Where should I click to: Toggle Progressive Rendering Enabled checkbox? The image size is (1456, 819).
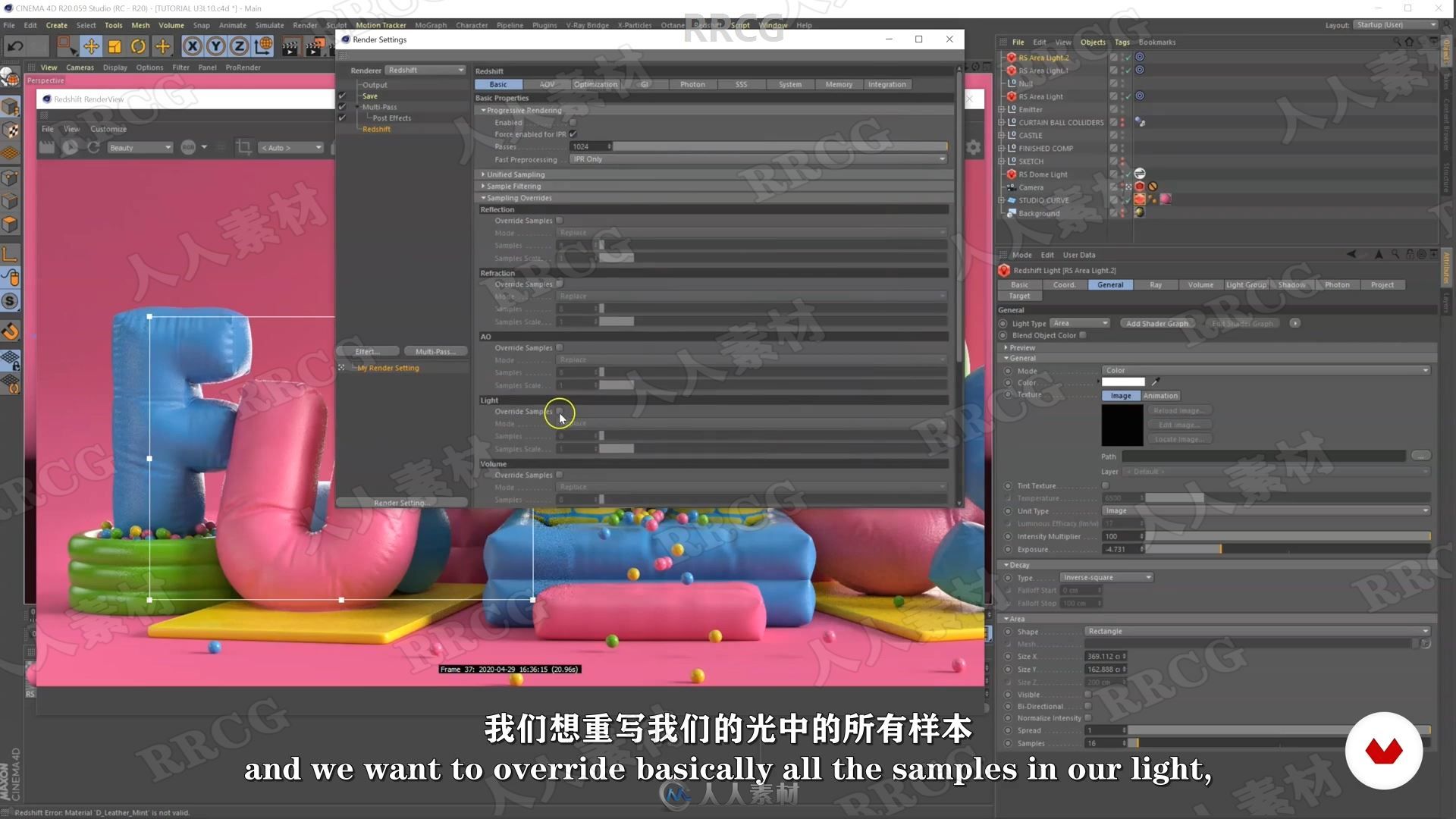(571, 121)
